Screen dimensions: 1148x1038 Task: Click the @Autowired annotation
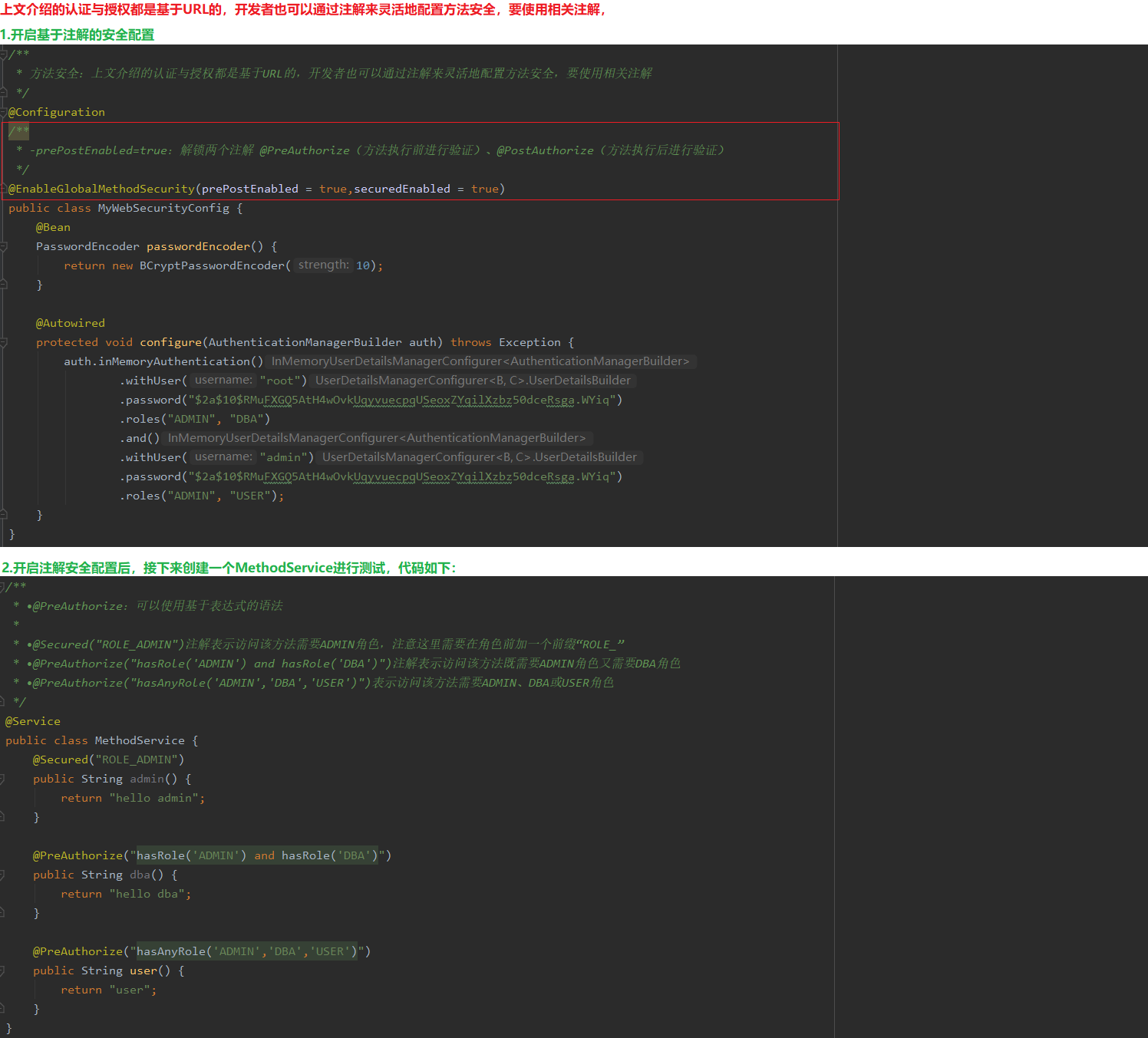[70, 323]
